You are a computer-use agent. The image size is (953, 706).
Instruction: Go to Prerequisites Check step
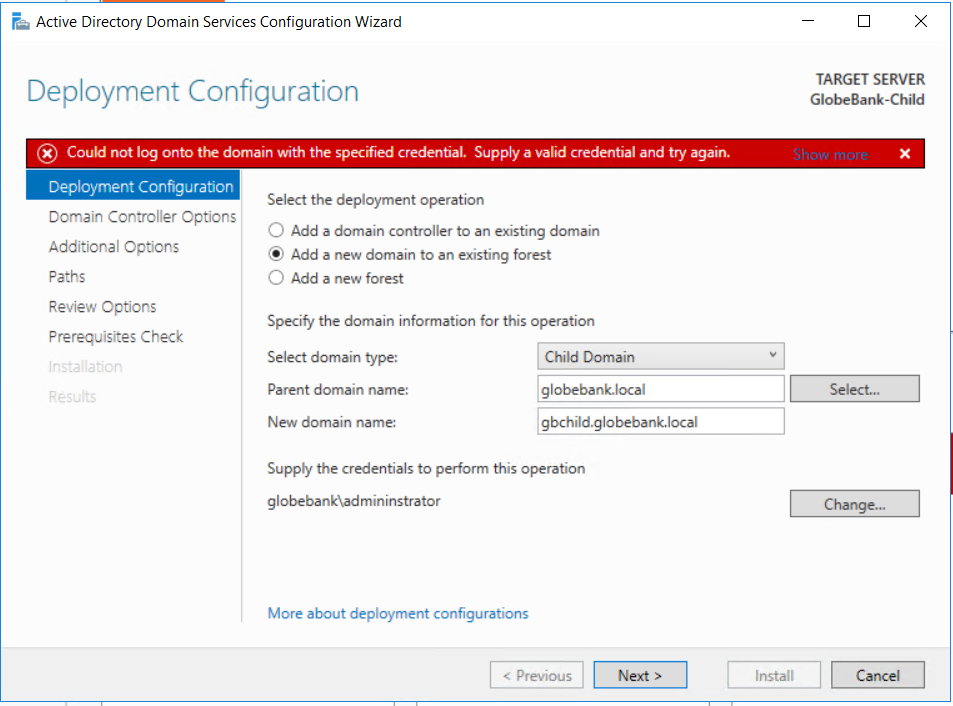click(x=115, y=336)
